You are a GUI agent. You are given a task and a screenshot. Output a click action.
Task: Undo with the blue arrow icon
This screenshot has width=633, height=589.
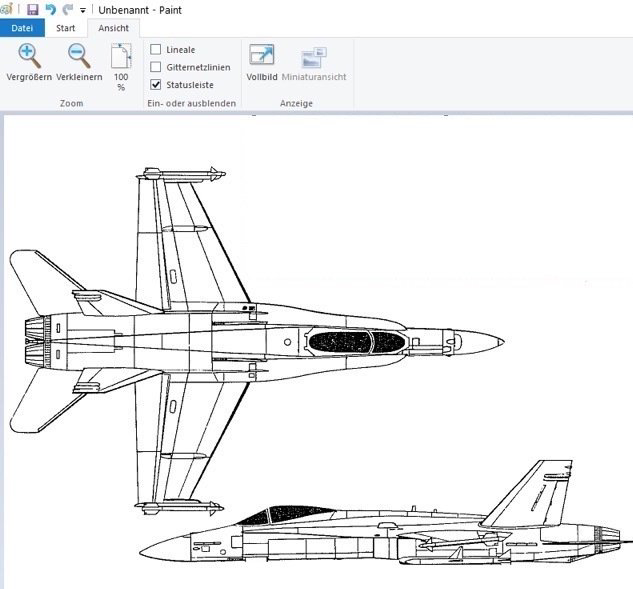(50, 9)
